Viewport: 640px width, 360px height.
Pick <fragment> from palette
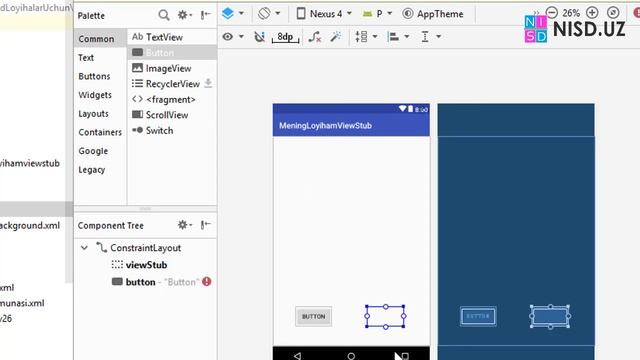[172, 99]
